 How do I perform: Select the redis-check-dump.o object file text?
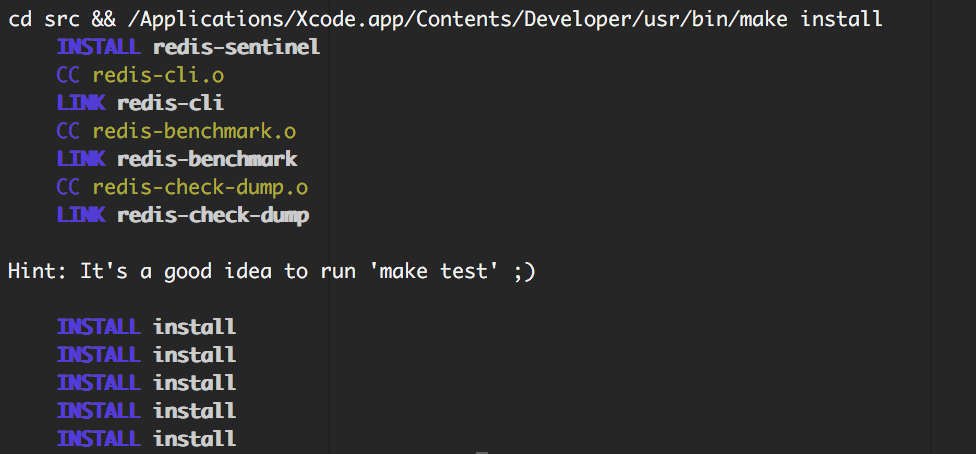tap(200, 187)
